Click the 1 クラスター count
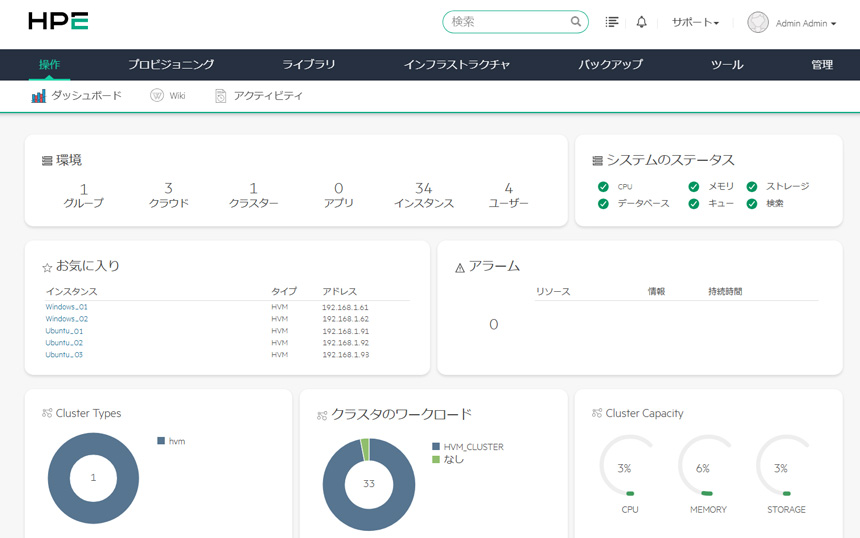 coord(253,195)
